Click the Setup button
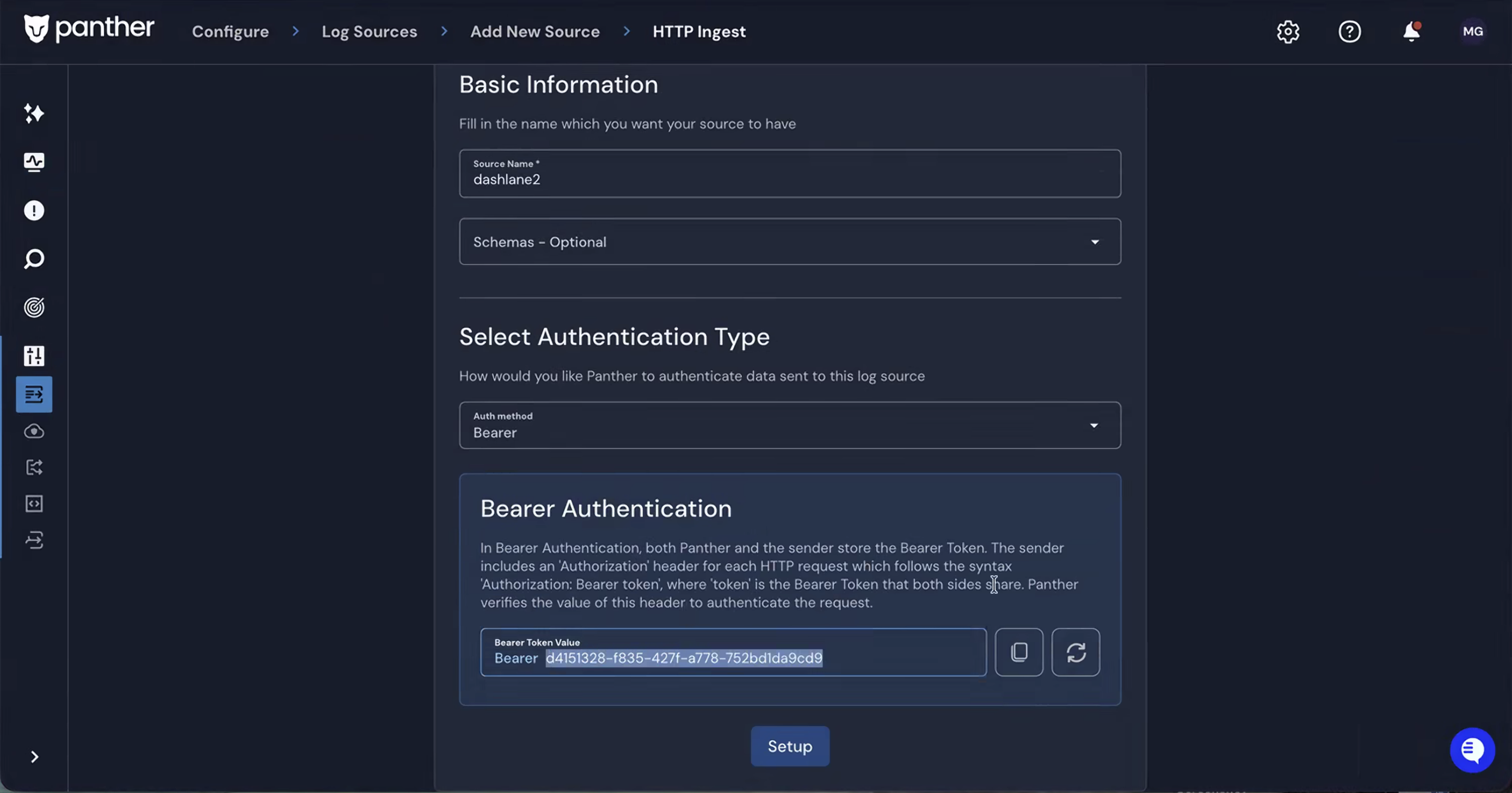The height and width of the screenshot is (793, 1512). click(790, 747)
